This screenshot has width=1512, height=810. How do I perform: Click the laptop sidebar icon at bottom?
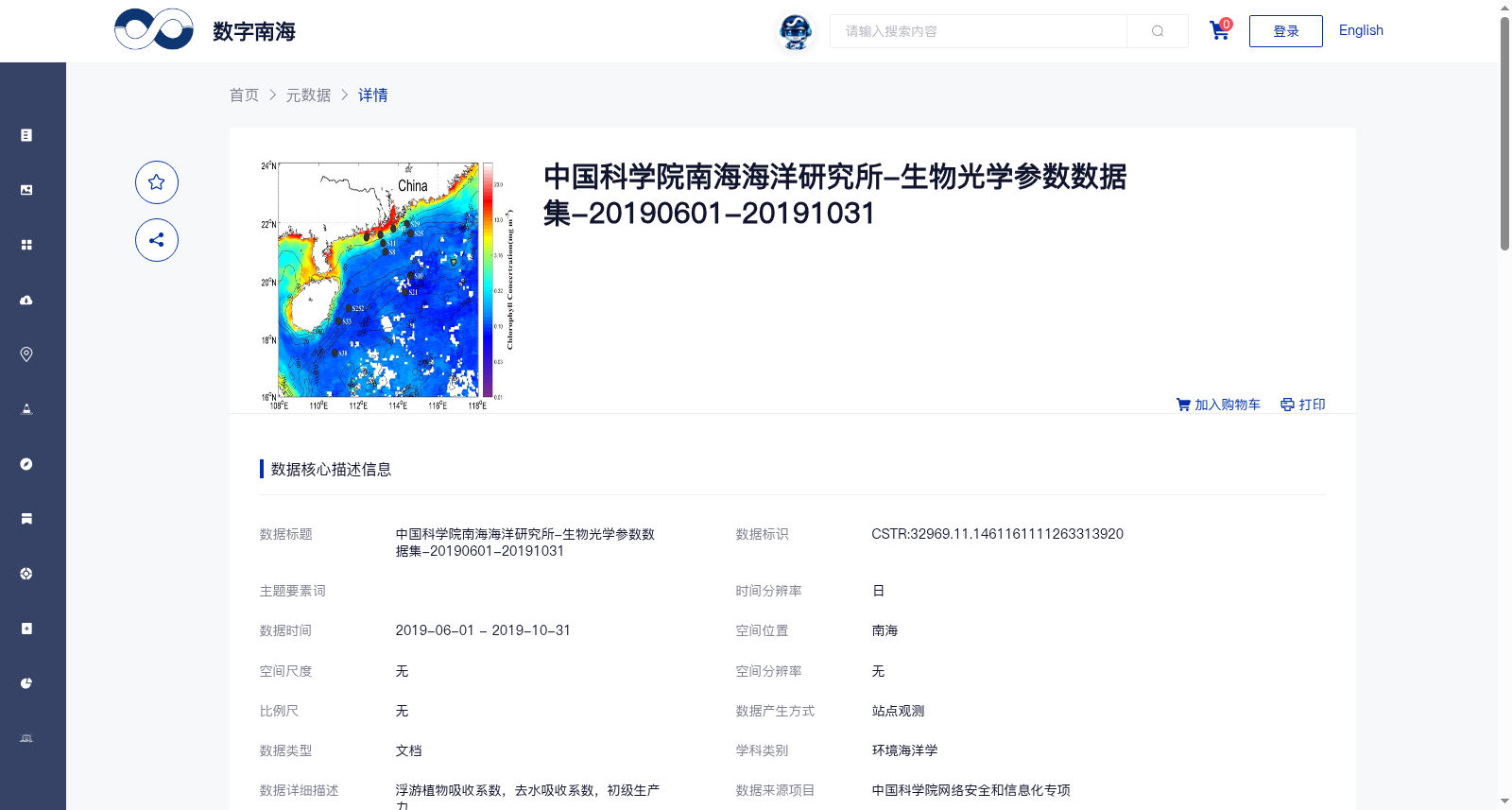click(26, 738)
